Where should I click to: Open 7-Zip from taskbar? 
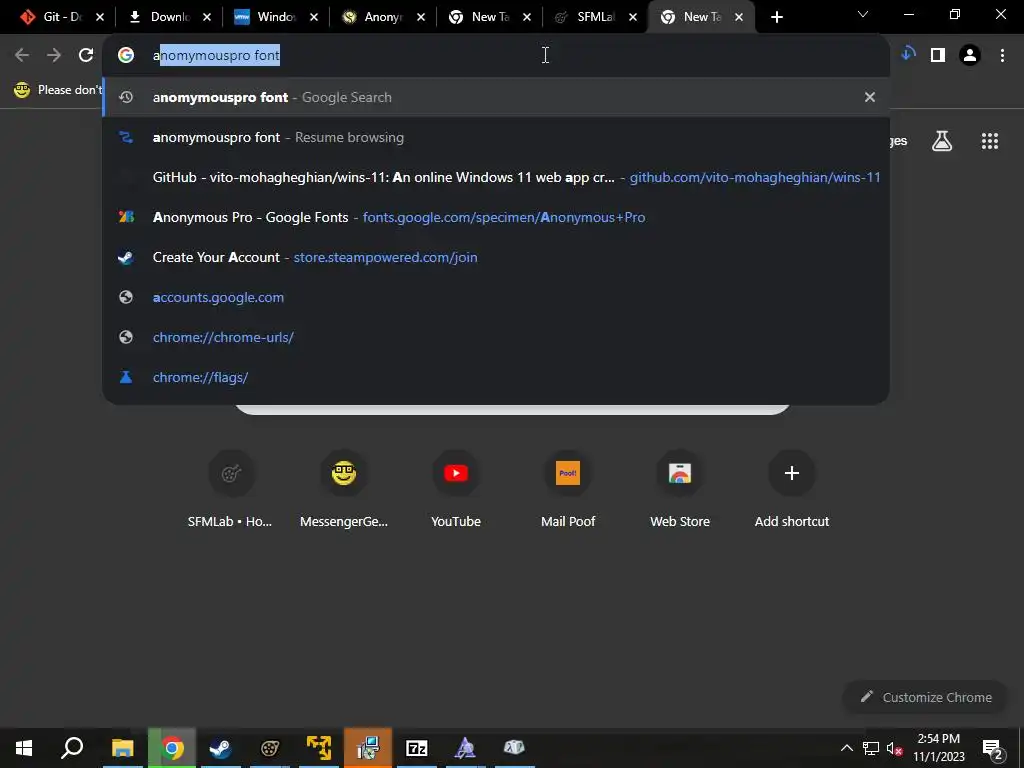pyautogui.click(x=417, y=748)
